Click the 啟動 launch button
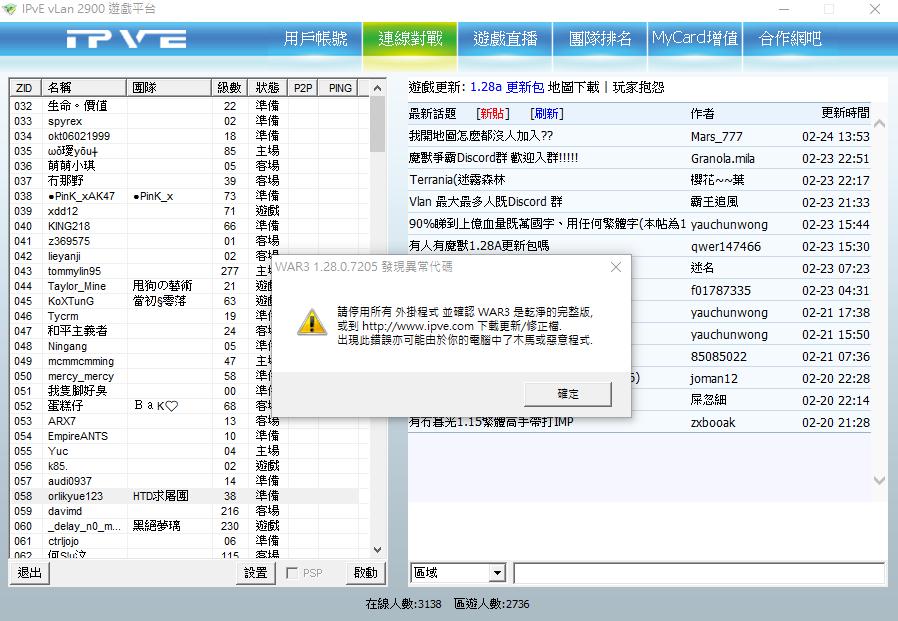Viewport: 898px width, 621px height. coord(365,572)
